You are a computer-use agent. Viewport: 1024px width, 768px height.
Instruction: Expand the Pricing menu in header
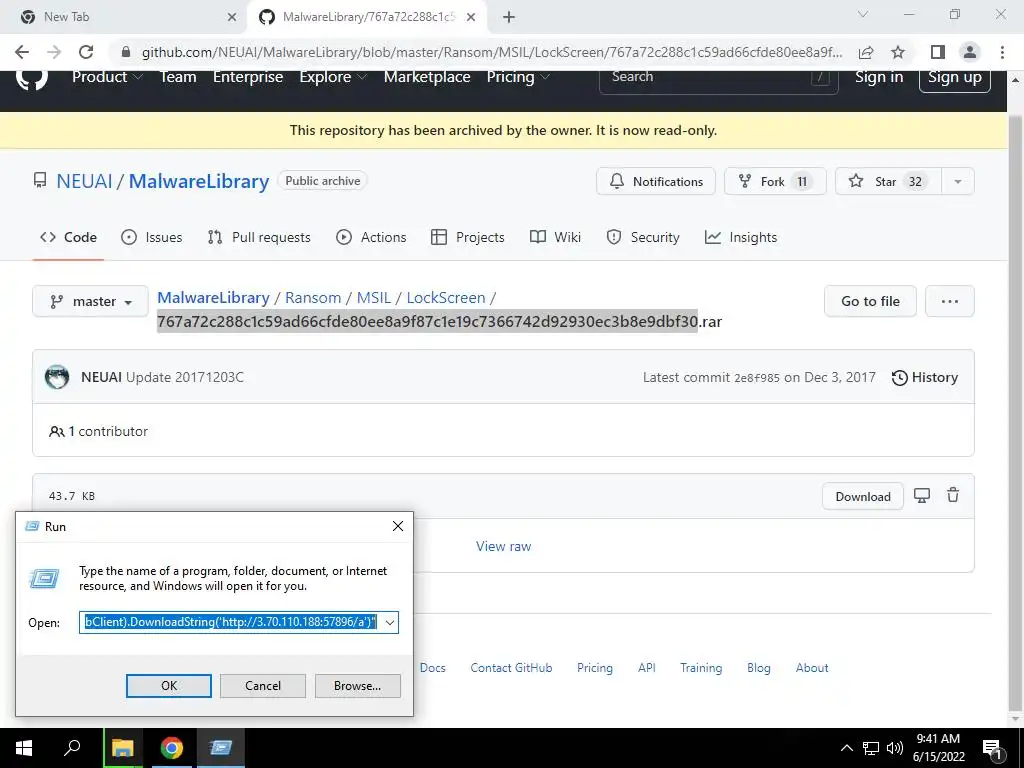pyautogui.click(x=518, y=77)
